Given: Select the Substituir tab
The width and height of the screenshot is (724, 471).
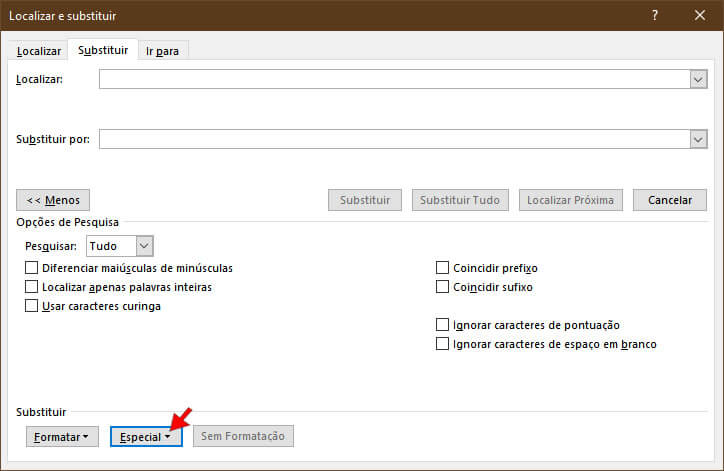Looking at the screenshot, I should pyautogui.click(x=103, y=50).
